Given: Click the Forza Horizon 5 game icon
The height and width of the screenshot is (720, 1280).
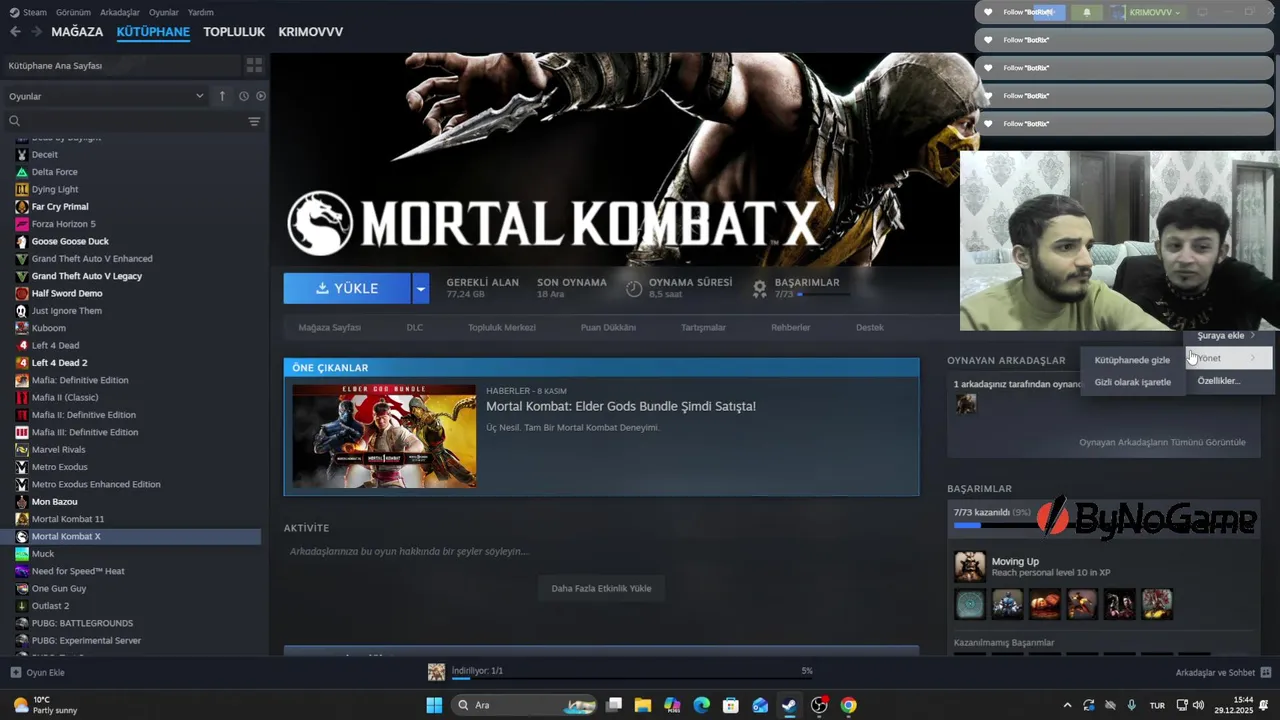Looking at the screenshot, I should click(22, 224).
